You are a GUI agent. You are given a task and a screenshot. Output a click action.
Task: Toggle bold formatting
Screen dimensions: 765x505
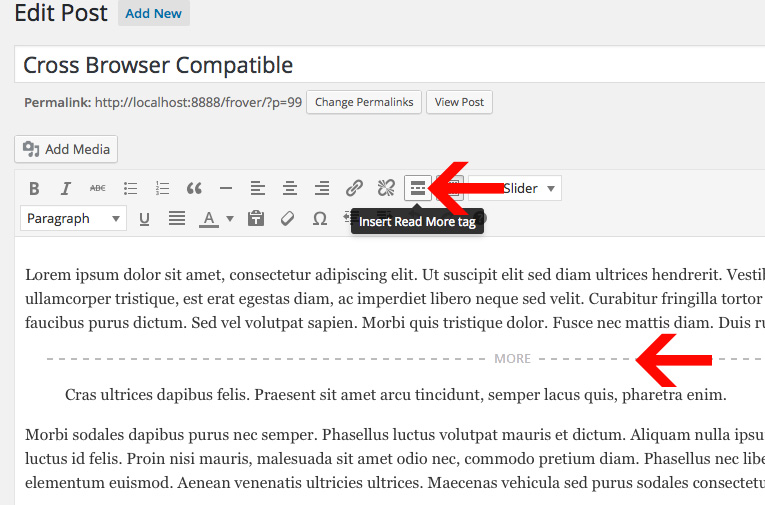point(34,188)
